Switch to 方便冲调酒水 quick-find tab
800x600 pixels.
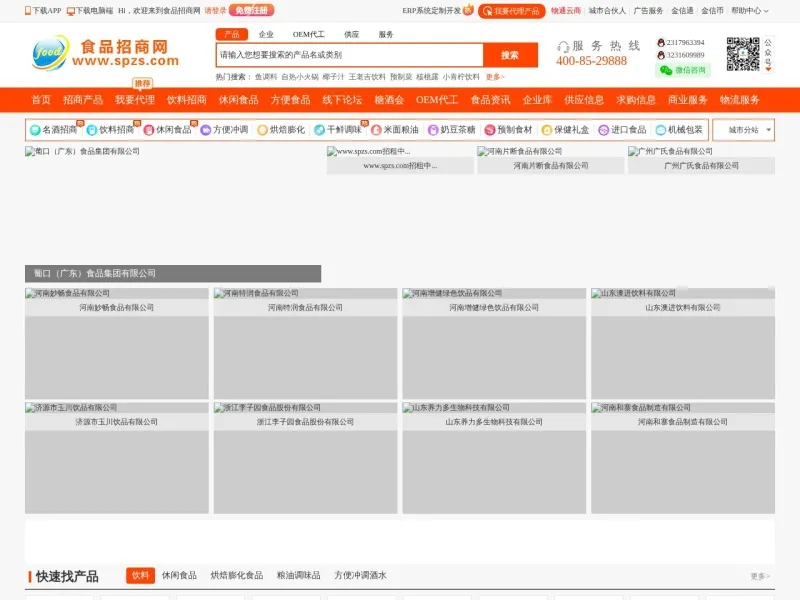[360, 576]
